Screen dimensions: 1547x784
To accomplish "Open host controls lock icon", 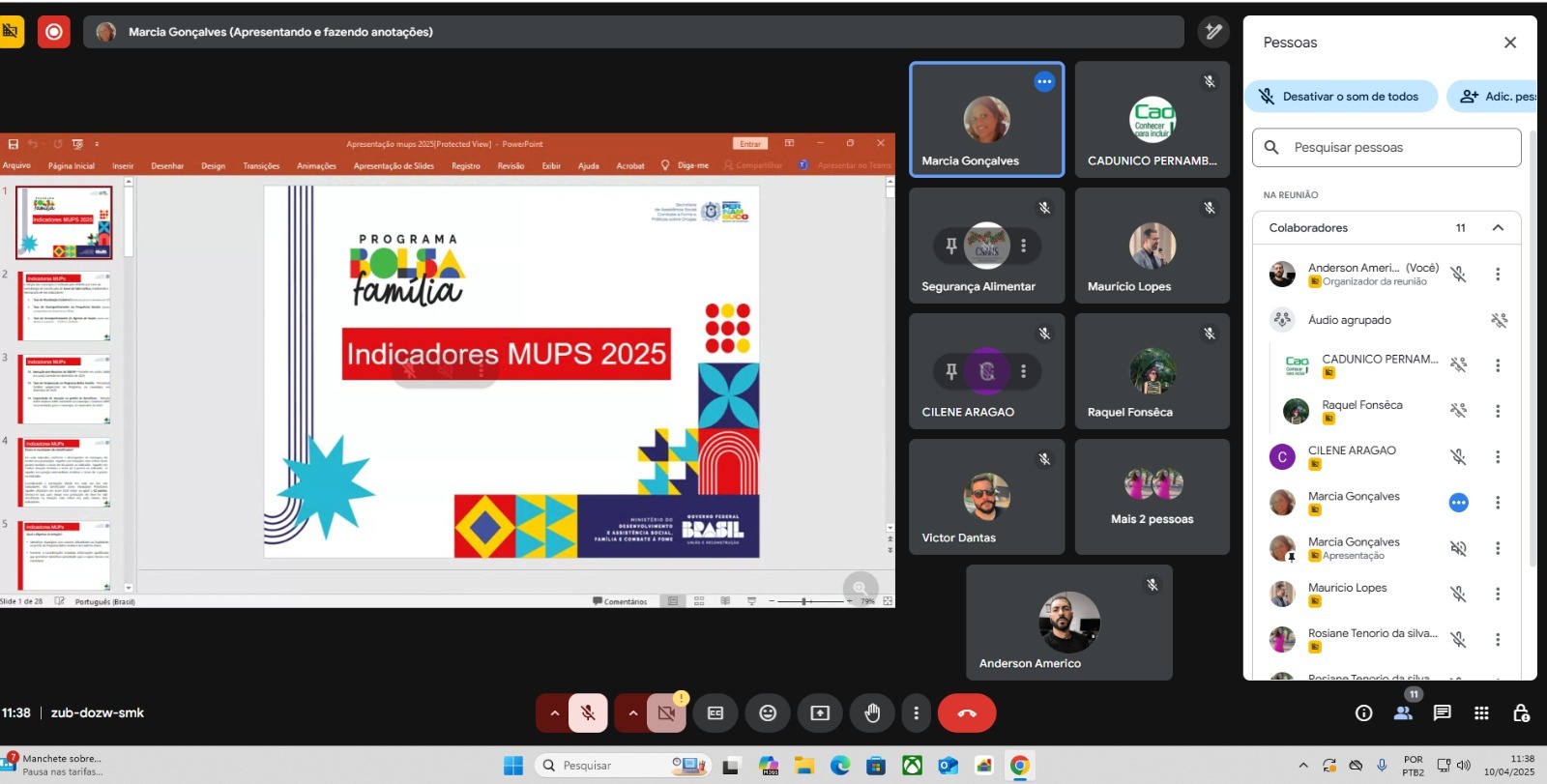I will pyautogui.click(x=1520, y=713).
